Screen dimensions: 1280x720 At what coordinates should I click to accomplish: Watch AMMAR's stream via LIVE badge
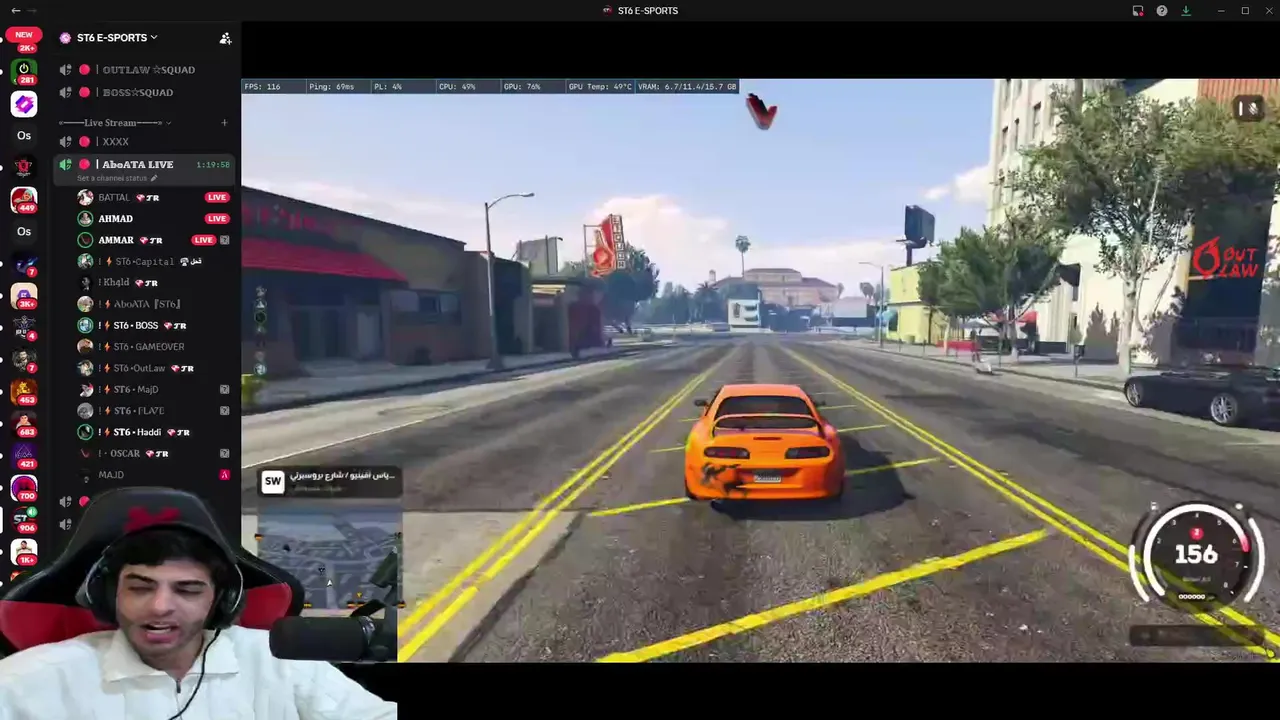coord(204,240)
